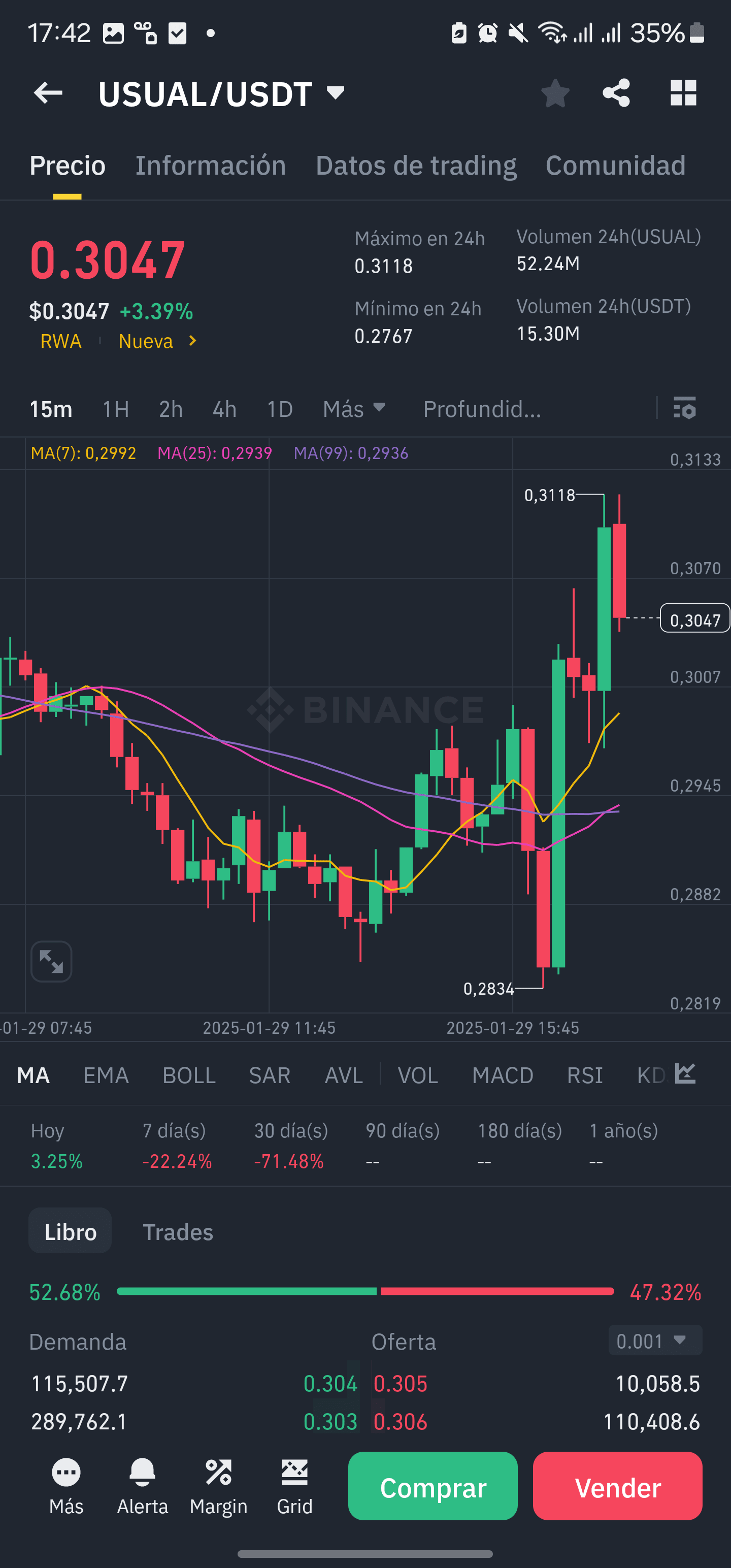The height and width of the screenshot is (1568, 731).
Task: Select the 2h timeframe
Action: pyautogui.click(x=171, y=409)
